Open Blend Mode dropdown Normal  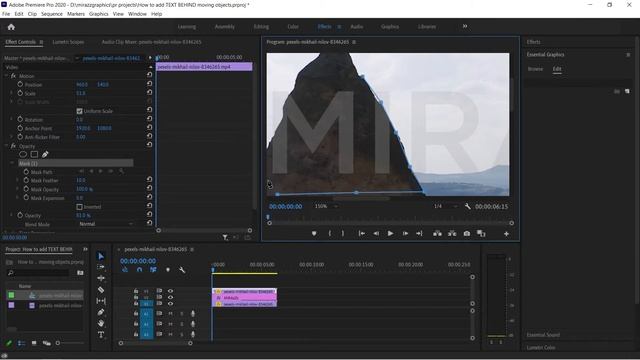tap(106, 224)
